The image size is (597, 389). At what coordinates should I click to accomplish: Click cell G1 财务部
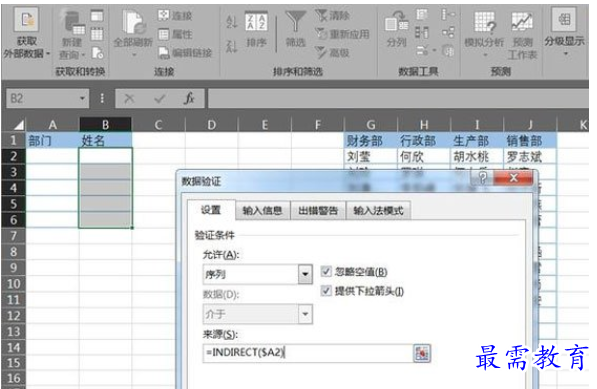371,140
